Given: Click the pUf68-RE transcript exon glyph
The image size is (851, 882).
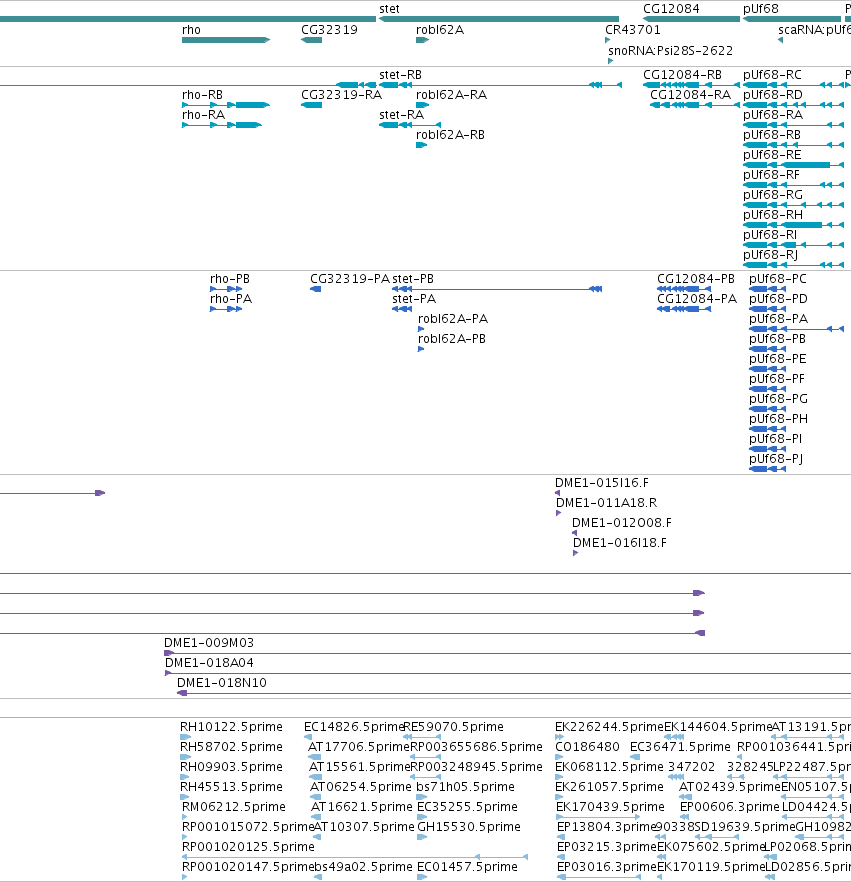Looking at the screenshot, I should click(793, 165).
